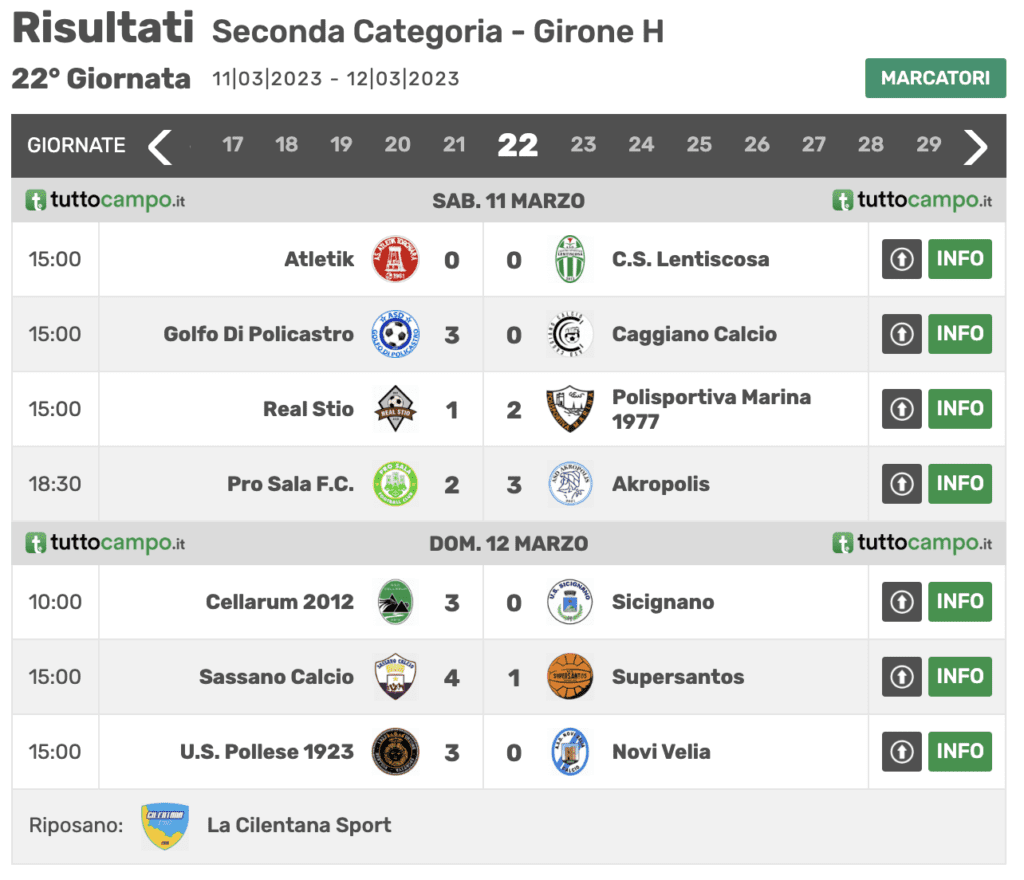The image size is (1024, 880).
Task: Go to next giornate with right chevron
Action: [x=975, y=146]
